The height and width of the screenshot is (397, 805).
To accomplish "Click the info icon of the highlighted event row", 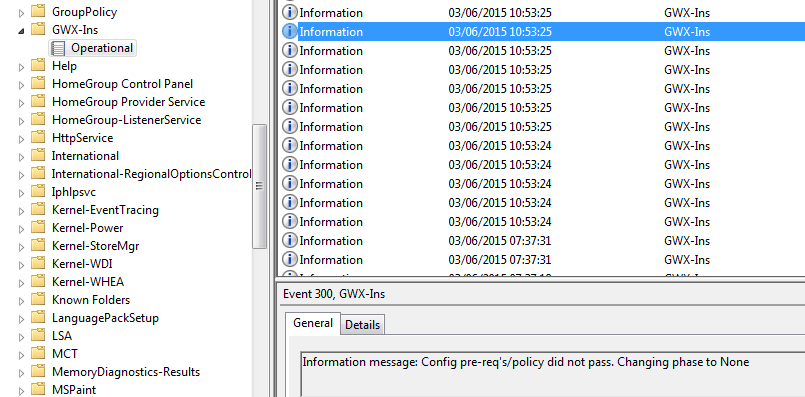I will (x=290, y=31).
